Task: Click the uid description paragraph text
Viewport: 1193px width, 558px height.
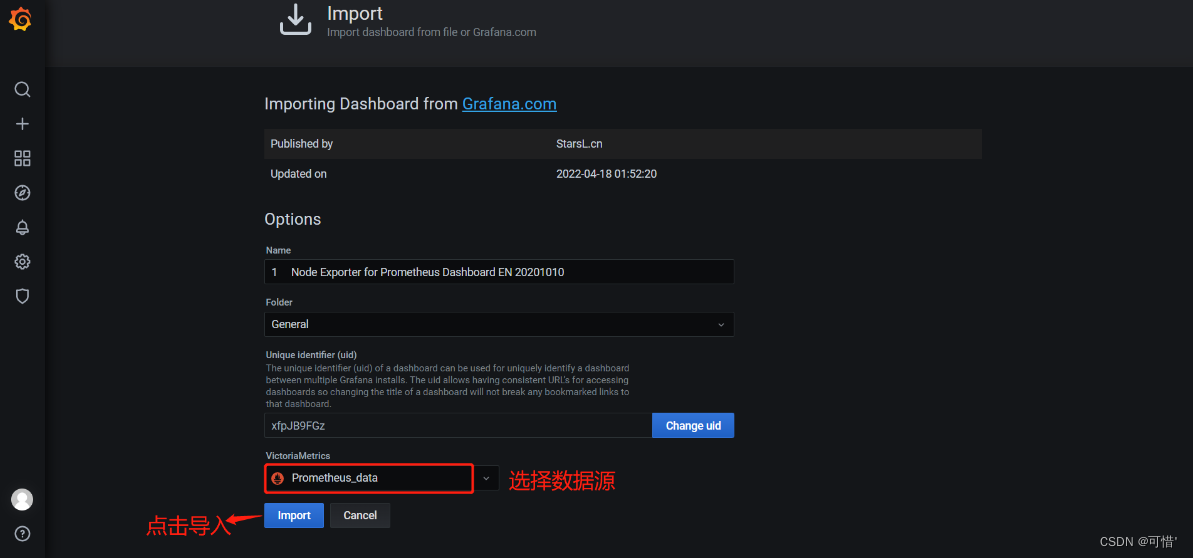Action: [x=447, y=386]
